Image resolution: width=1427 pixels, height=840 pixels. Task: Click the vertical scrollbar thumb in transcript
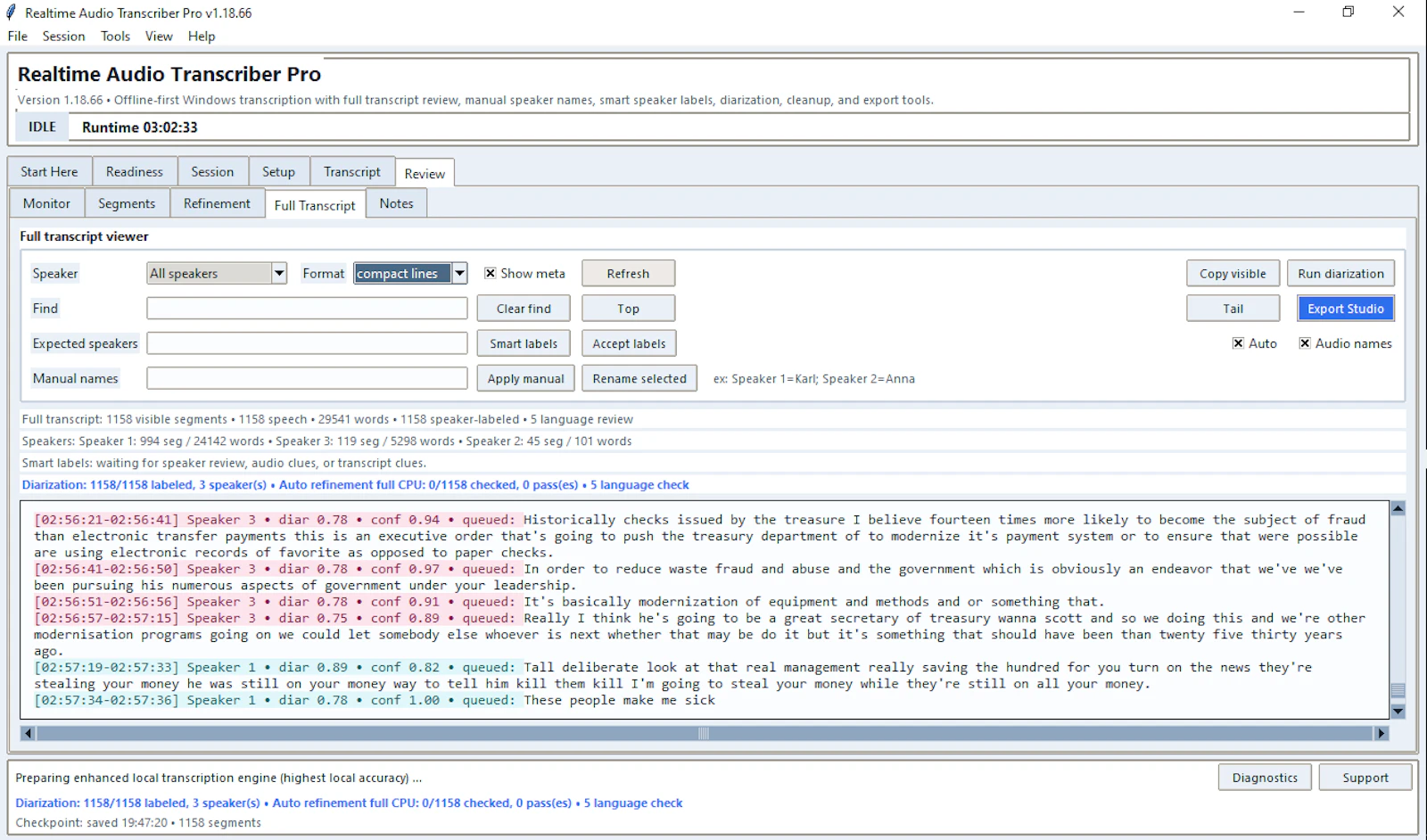coord(1398,691)
